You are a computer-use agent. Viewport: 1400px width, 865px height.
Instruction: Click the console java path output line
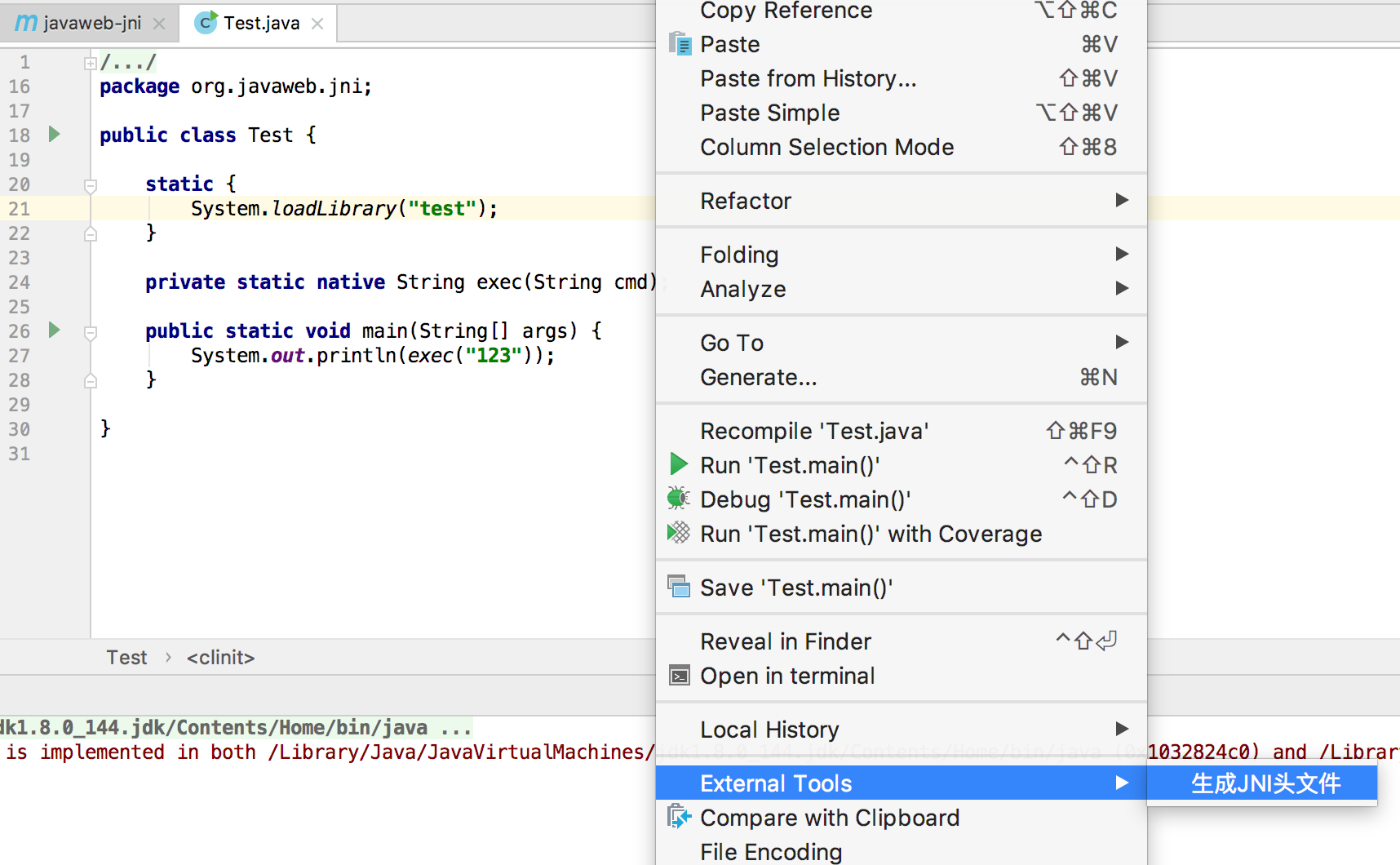pos(236,727)
